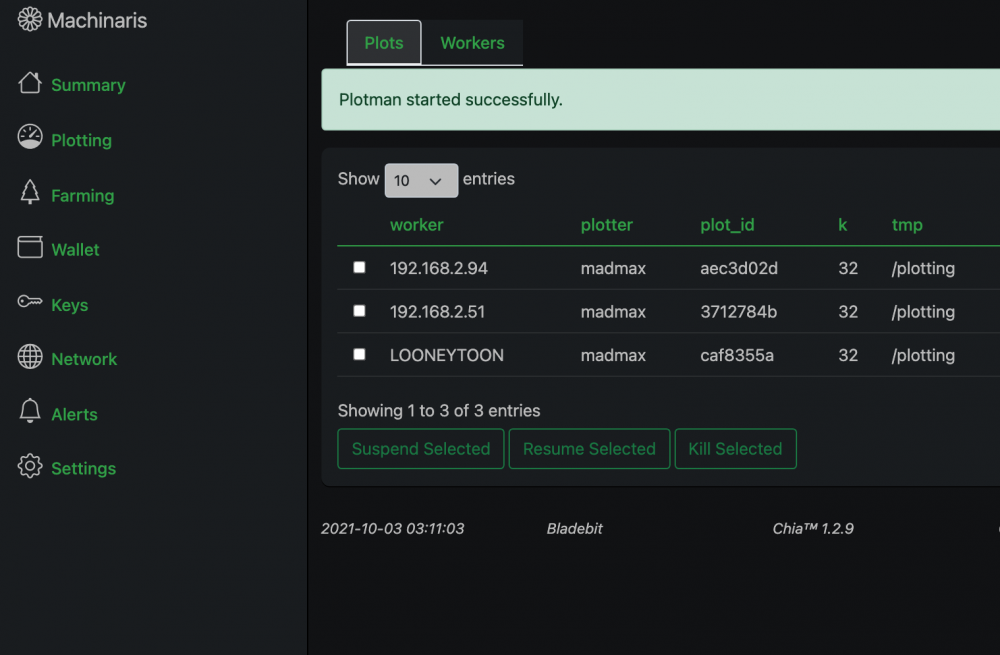Sort table by the plot_id column header
Viewport: 1000px width, 655px height.
click(727, 224)
